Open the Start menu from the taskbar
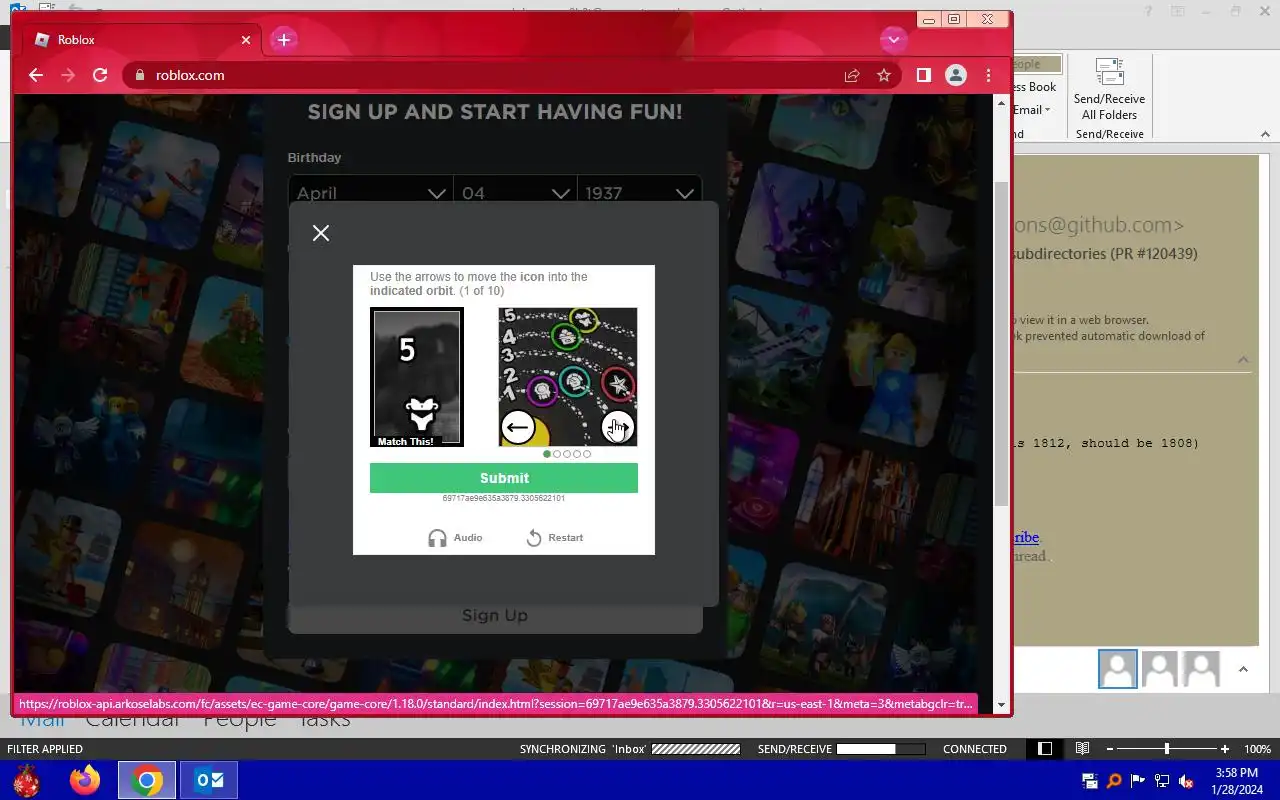Screen dimensions: 1280x800 [x=26, y=780]
